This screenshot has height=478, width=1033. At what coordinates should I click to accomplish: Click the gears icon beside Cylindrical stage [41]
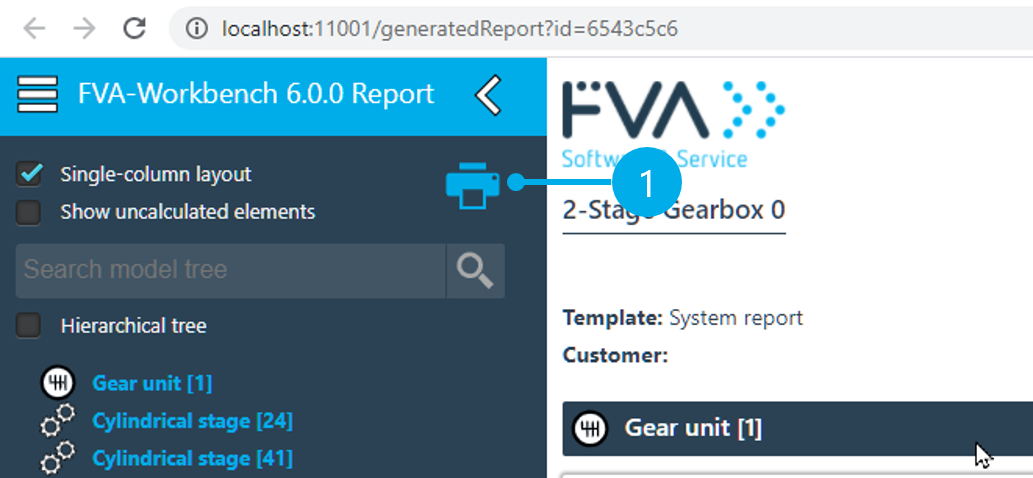[58, 458]
